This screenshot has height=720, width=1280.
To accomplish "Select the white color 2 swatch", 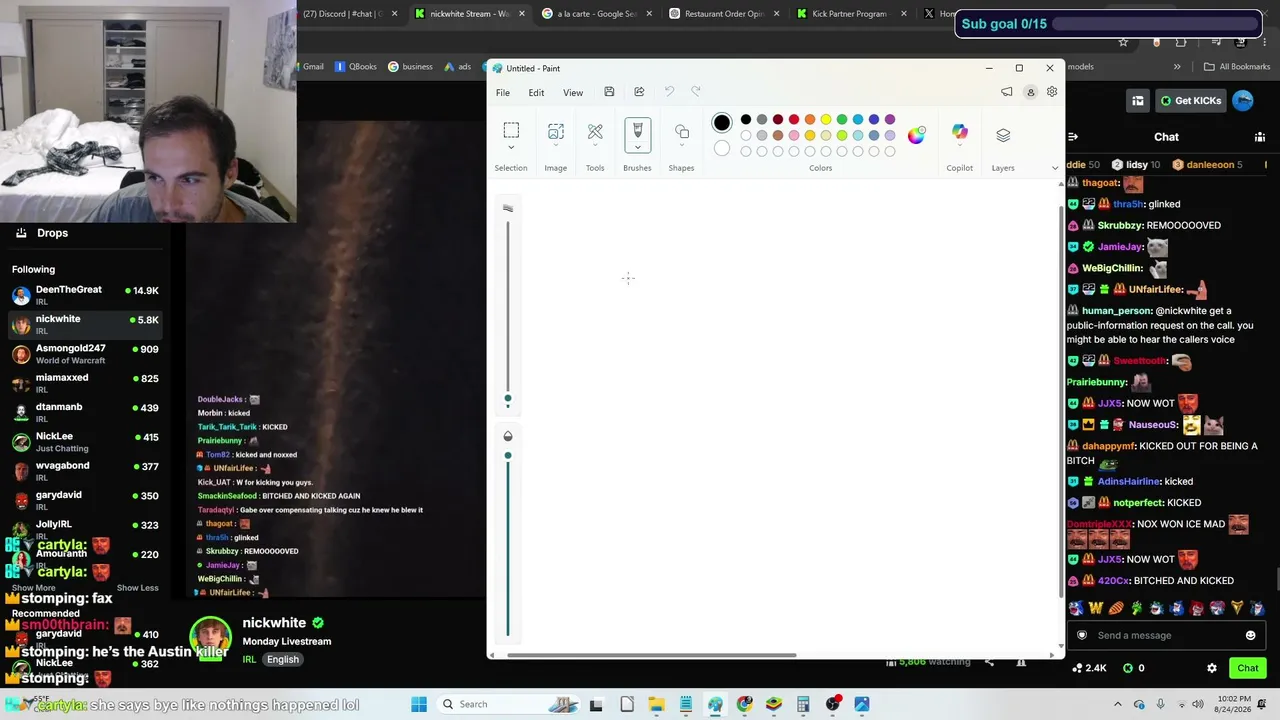I will pos(722,149).
